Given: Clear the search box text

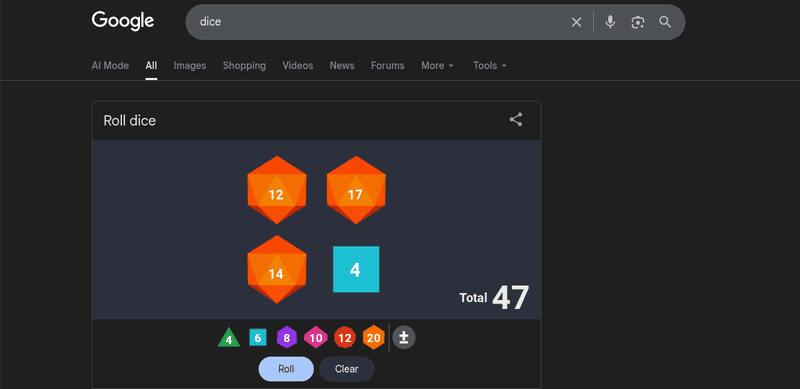Looking at the screenshot, I should pos(576,22).
